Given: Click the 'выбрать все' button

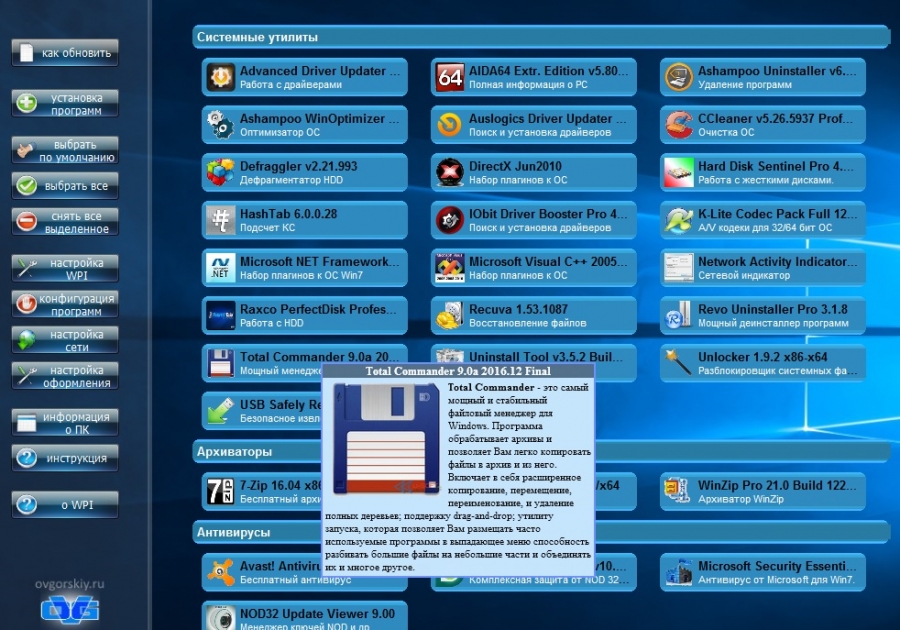Looking at the screenshot, I should click(65, 186).
